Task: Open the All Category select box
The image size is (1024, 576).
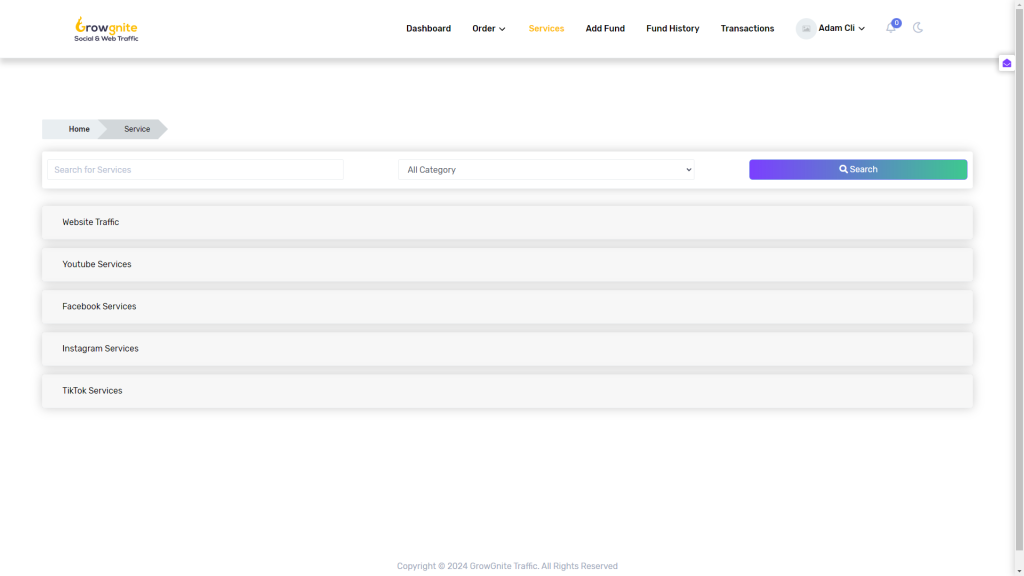Action: (546, 170)
